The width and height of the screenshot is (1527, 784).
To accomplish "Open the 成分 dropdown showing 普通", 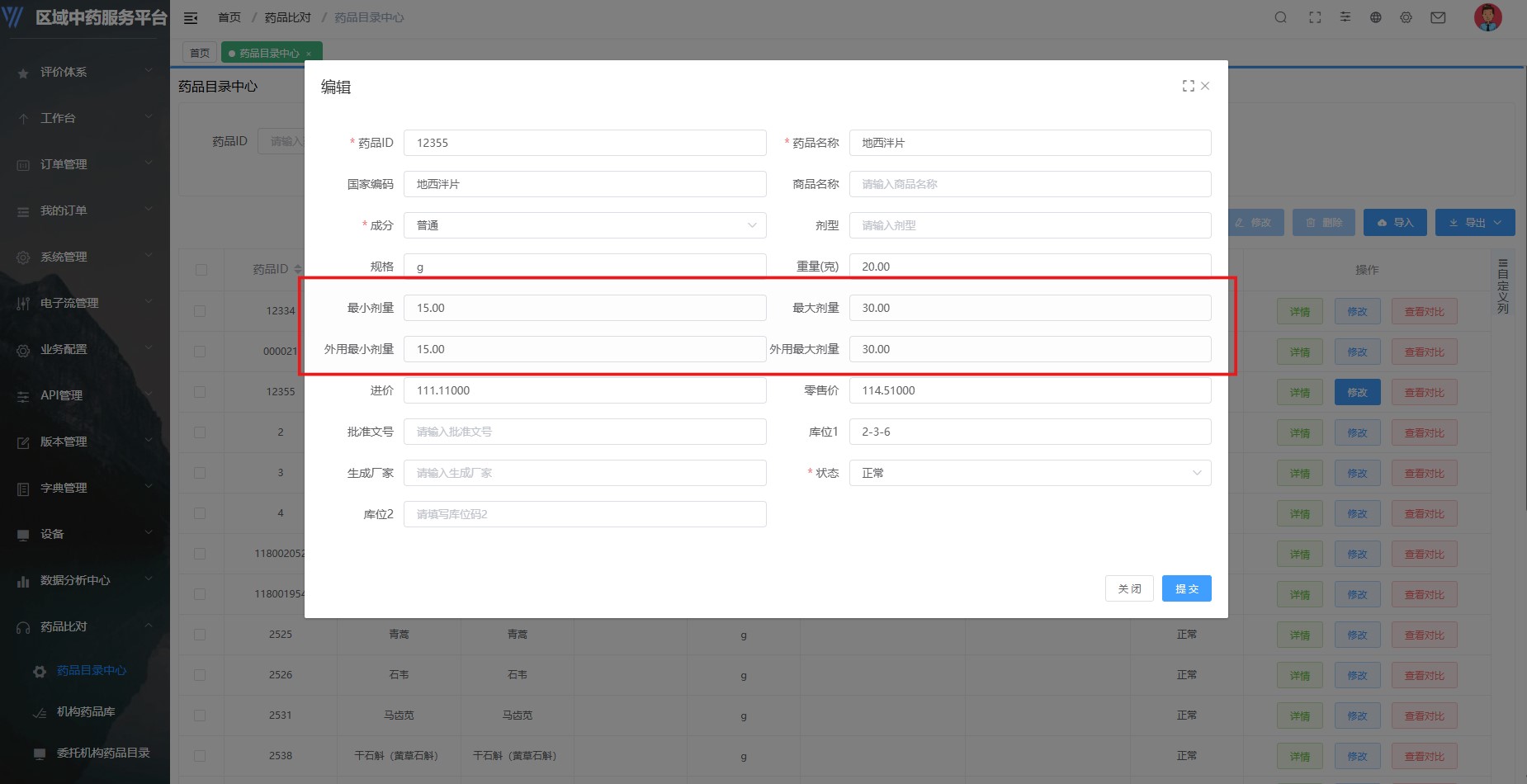I will [584, 225].
